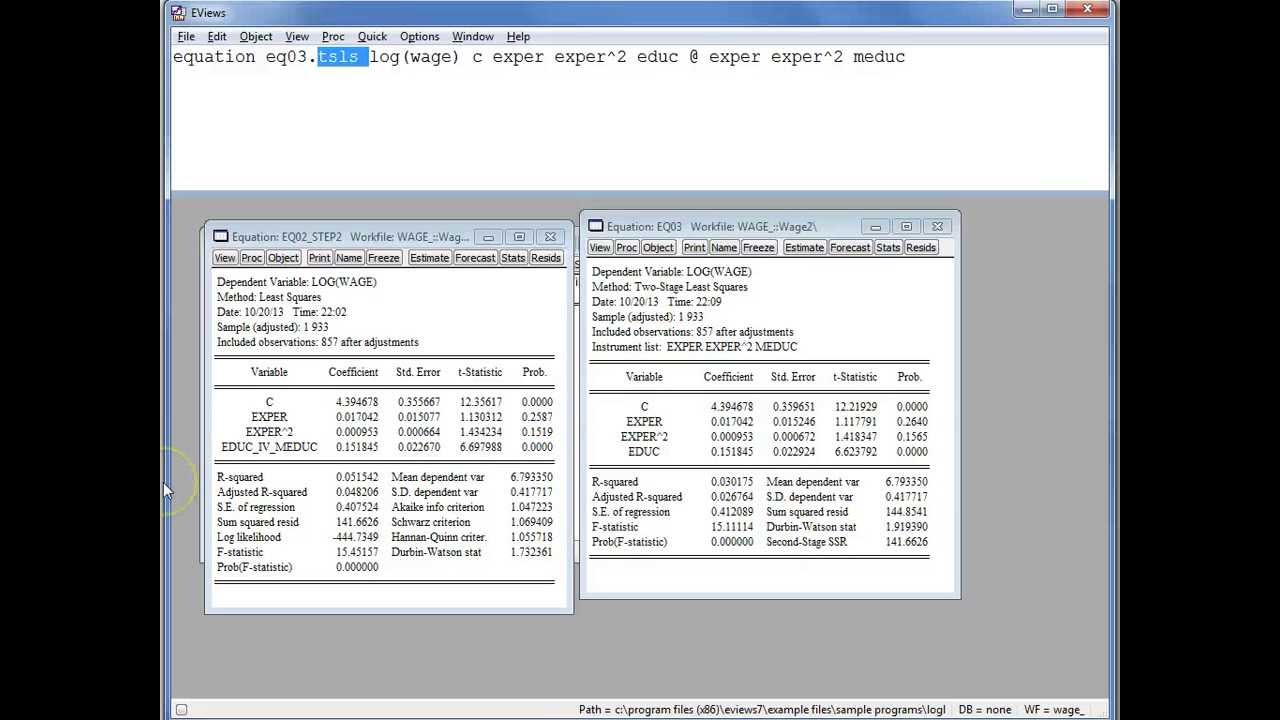The height and width of the screenshot is (720, 1280).
Task: Open the File menu
Action: click(186, 36)
